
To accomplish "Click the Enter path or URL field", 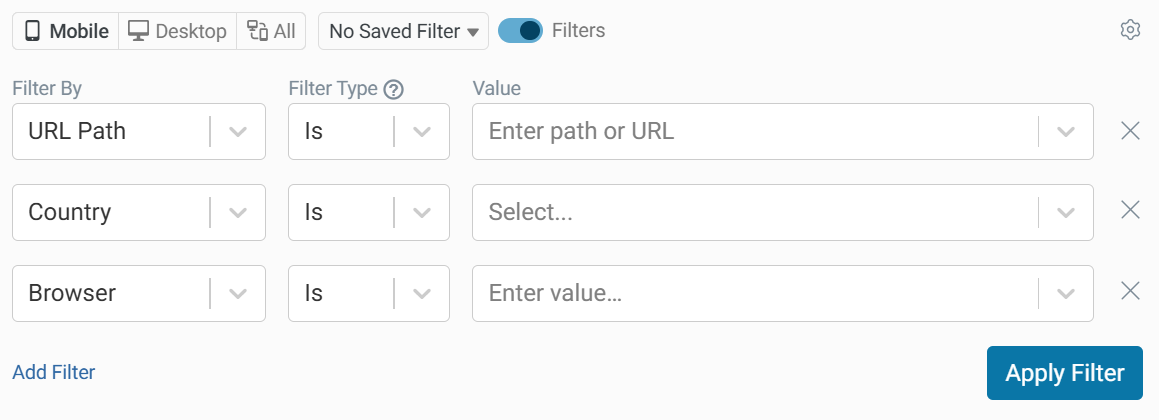I will pos(755,131).
